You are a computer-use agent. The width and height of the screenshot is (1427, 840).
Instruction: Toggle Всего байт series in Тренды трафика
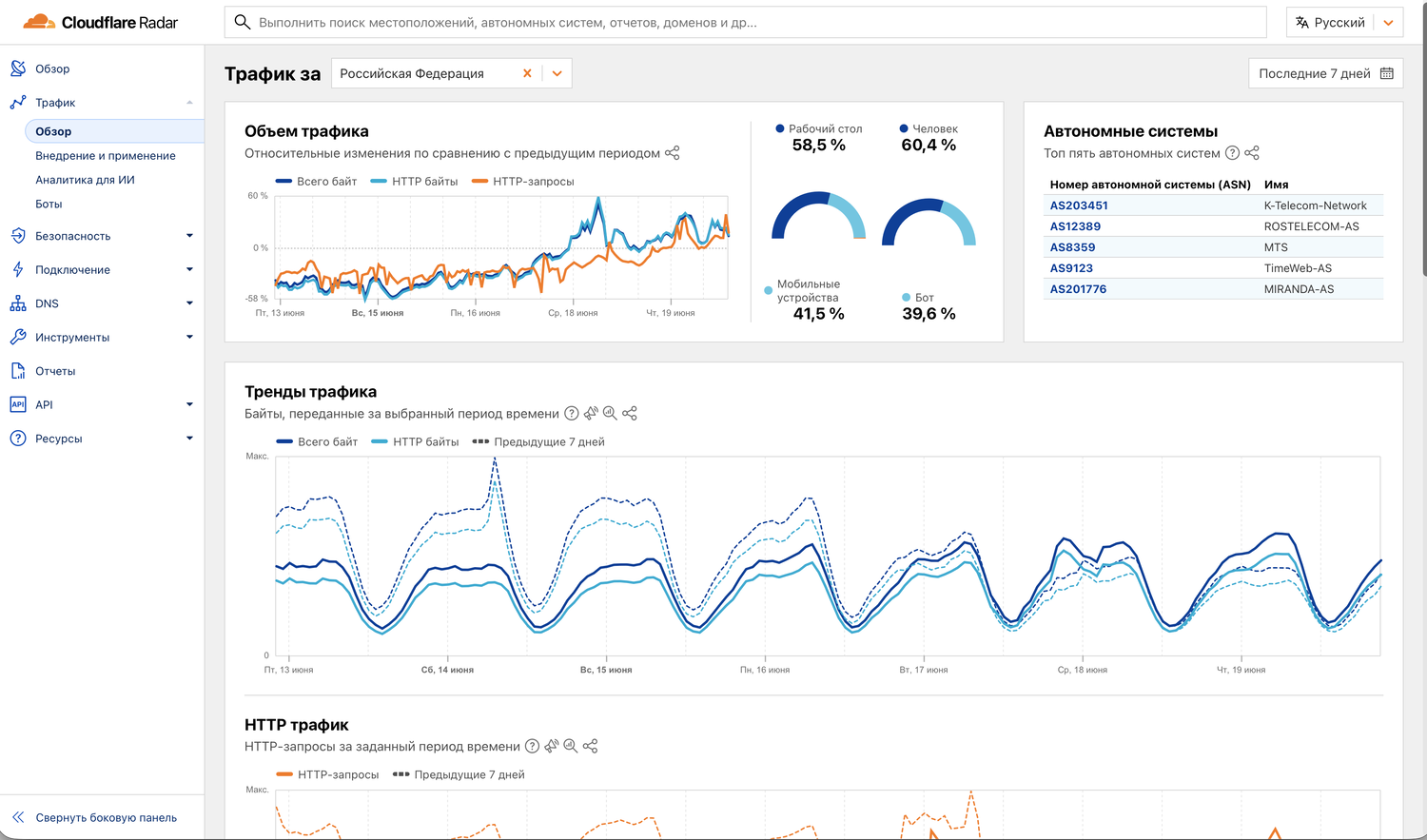(x=318, y=442)
